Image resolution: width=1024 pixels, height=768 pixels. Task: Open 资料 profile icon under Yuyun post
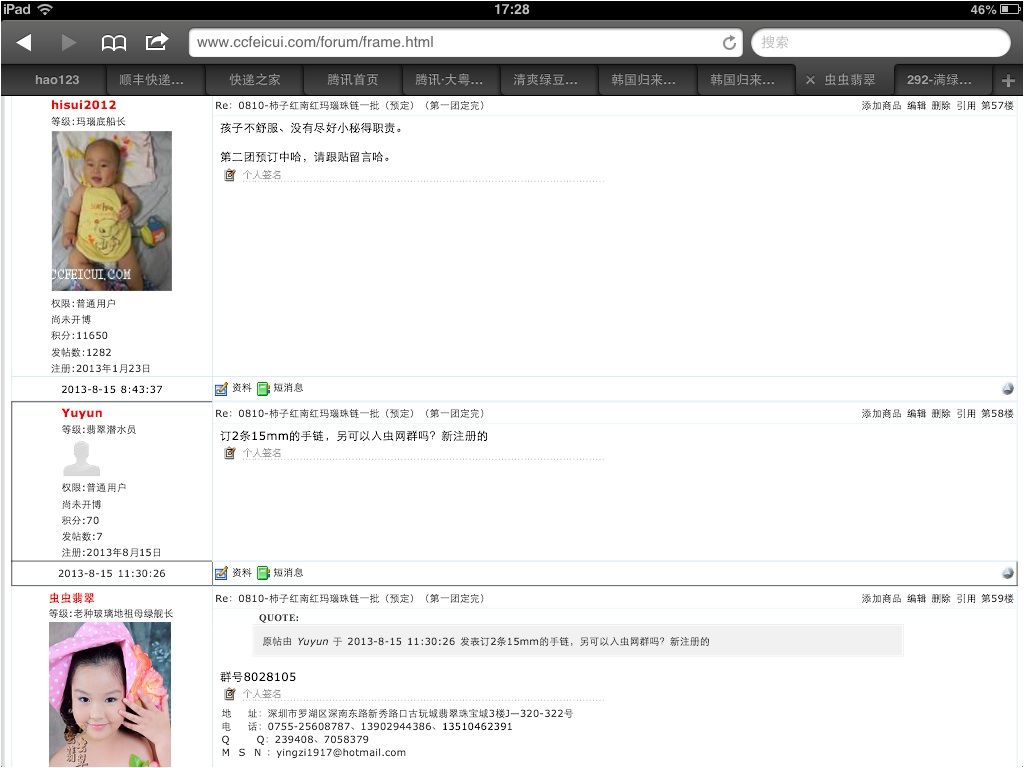(222, 573)
